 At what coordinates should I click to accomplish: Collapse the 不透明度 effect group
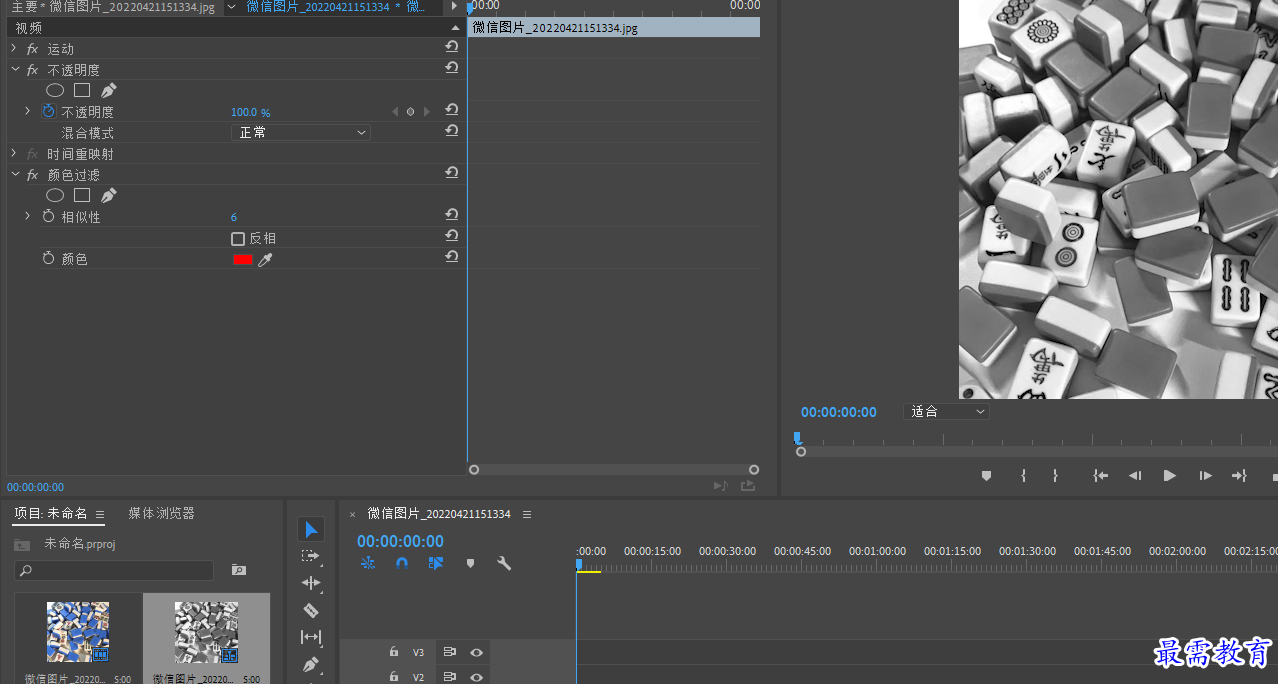[x=14, y=70]
